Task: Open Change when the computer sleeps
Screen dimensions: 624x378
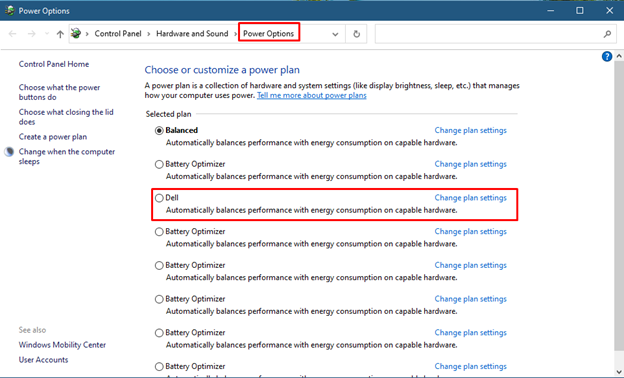Action: pos(67,156)
